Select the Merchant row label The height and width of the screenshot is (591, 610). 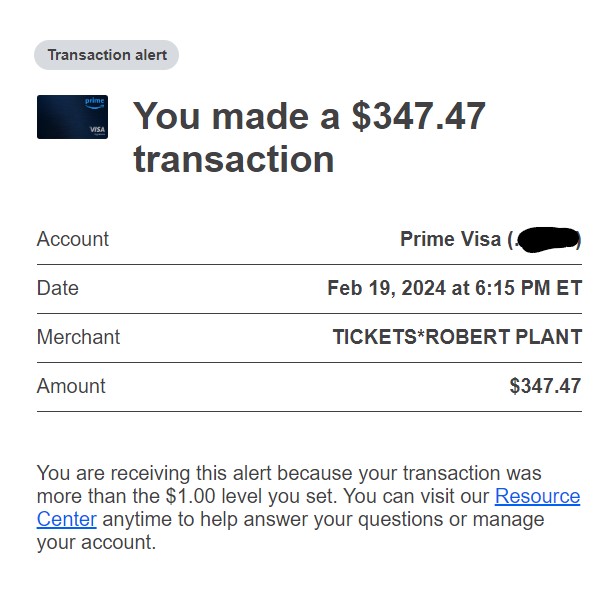coord(78,337)
